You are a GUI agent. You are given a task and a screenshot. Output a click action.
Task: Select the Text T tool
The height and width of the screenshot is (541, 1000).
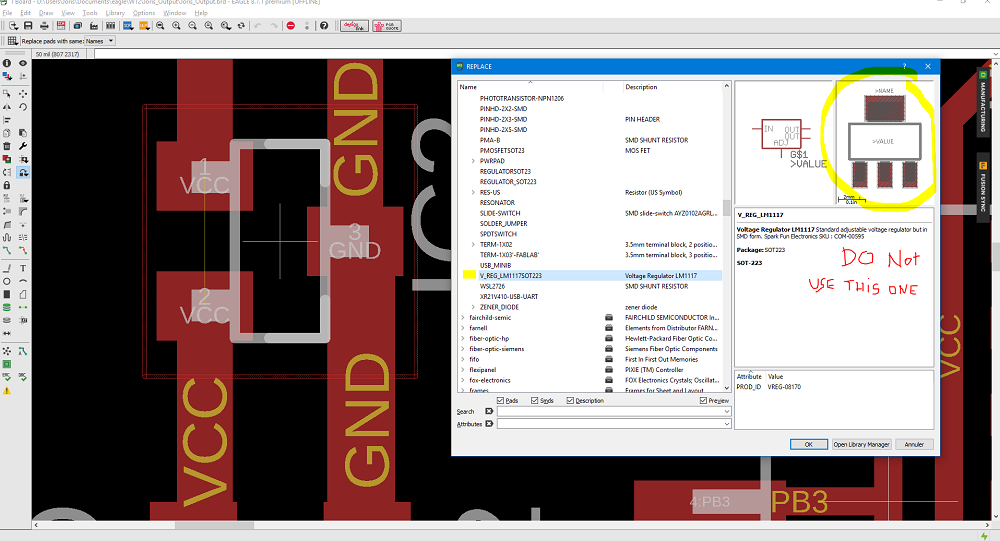coord(23,268)
